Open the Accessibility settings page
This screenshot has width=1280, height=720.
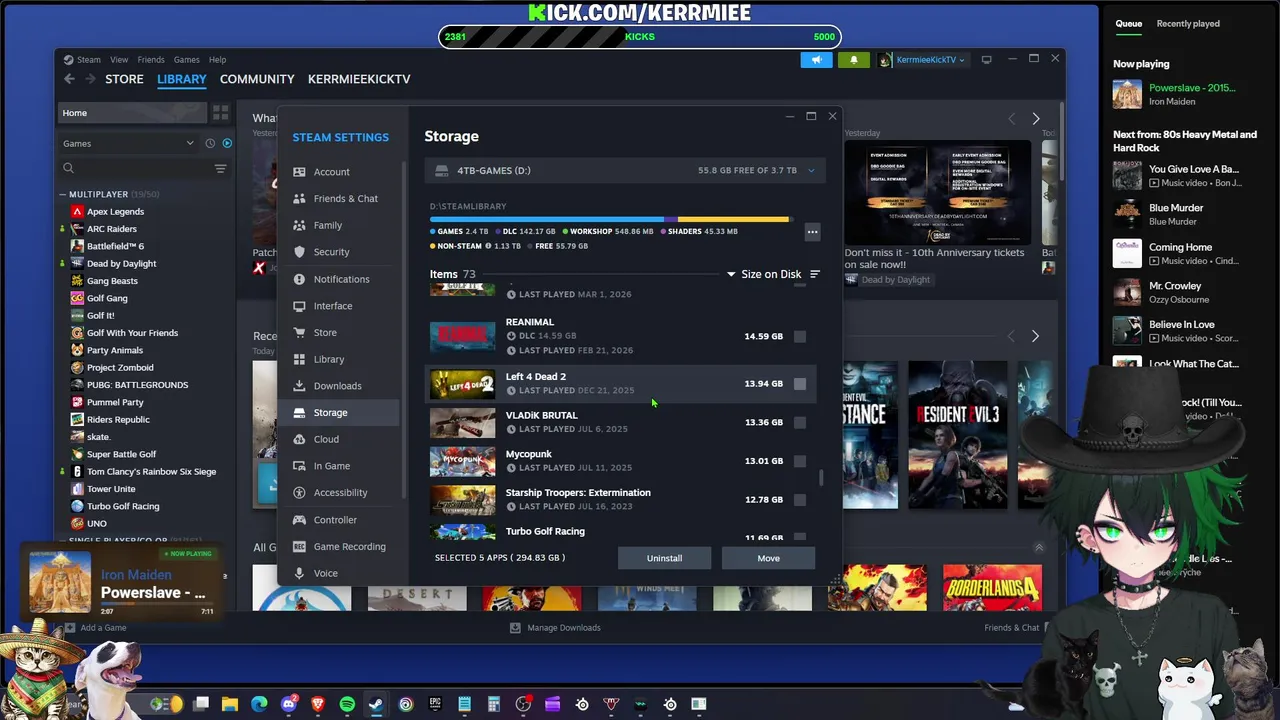tap(342, 493)
